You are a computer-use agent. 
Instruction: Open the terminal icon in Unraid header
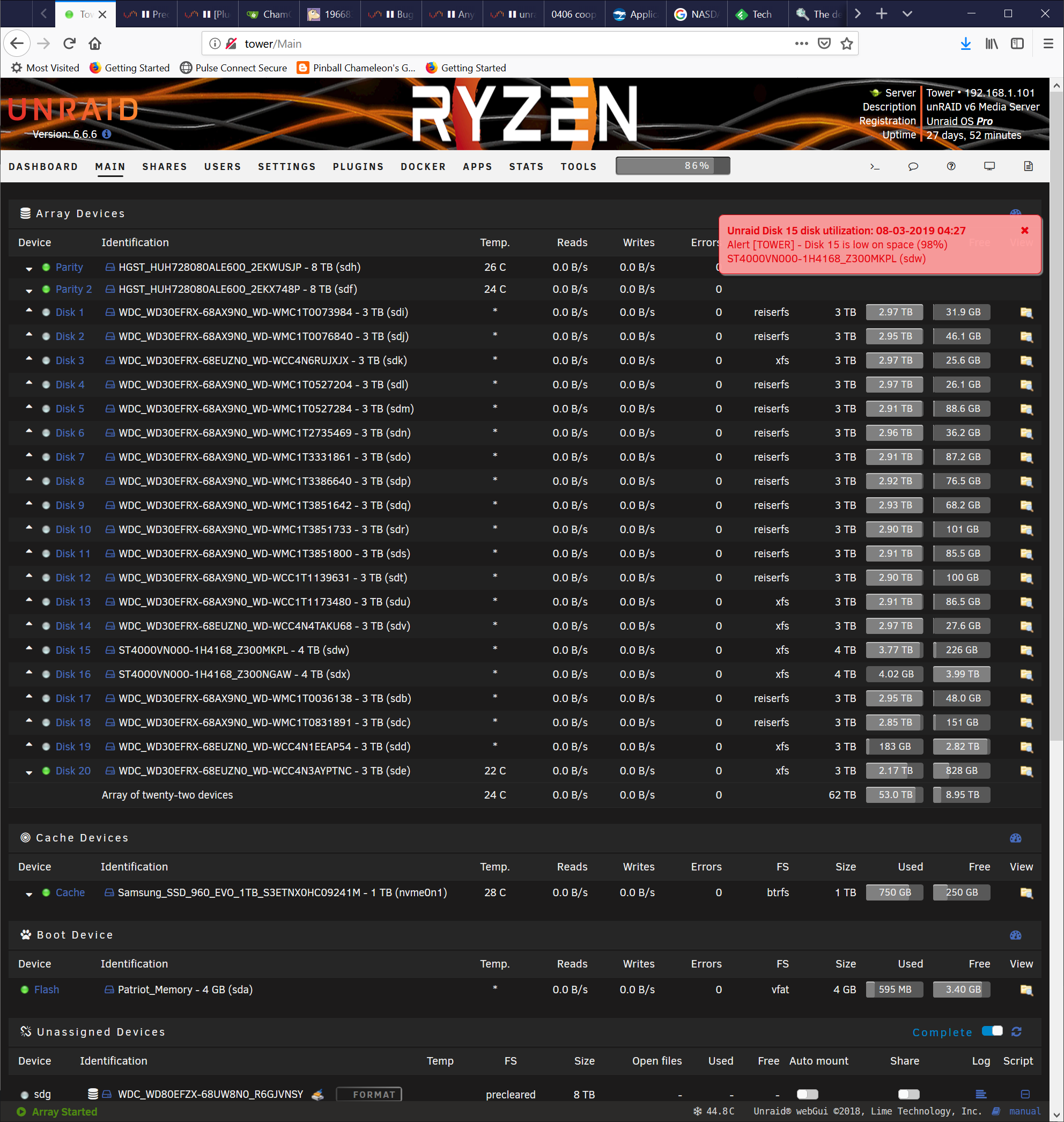coord(875,166)
